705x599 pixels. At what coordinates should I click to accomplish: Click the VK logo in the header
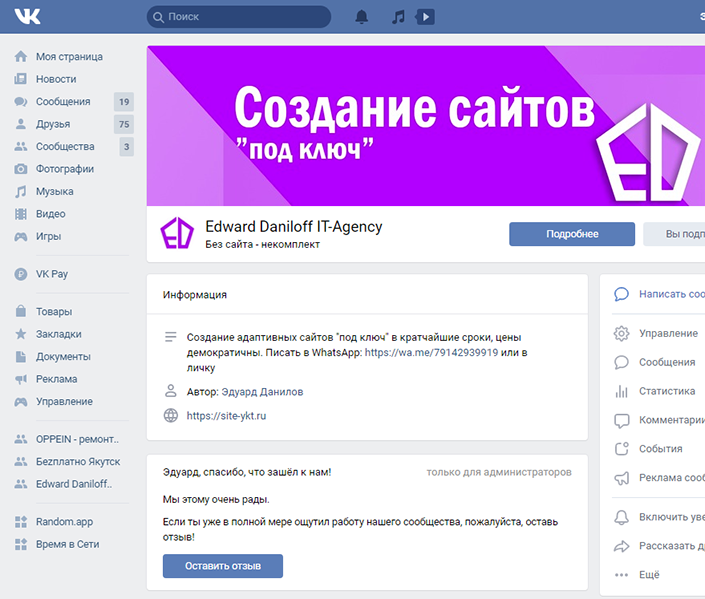click(27, 16)
